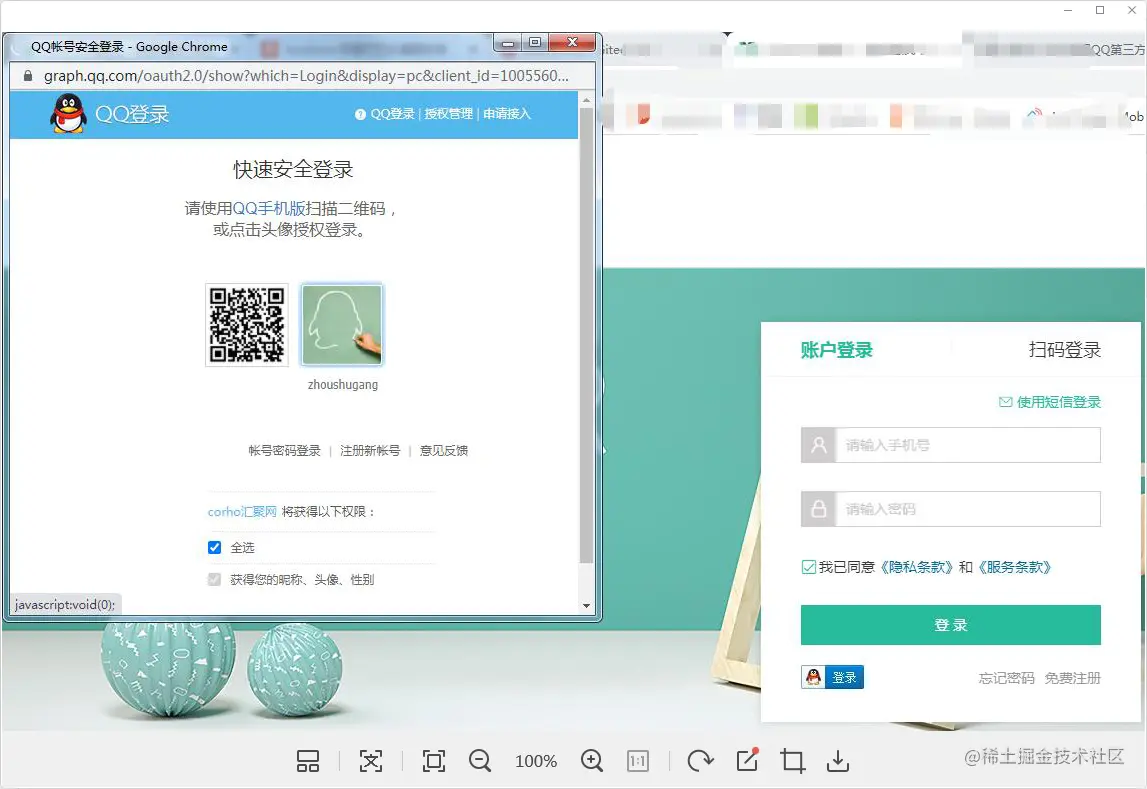Rotate the image with the rotate icon
1147x789 pixels.
point(701,761)
